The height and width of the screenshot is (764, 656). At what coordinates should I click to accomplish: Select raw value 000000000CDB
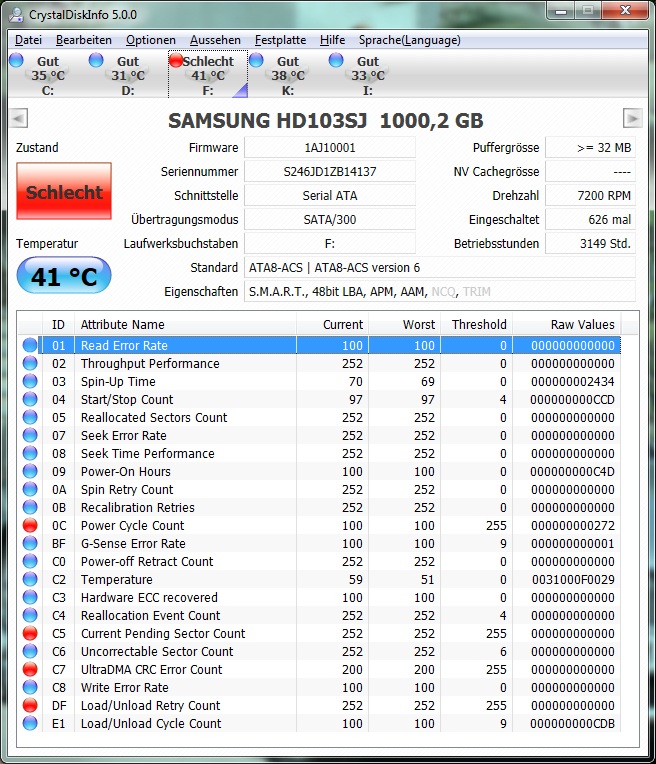(x=573, y=724)
